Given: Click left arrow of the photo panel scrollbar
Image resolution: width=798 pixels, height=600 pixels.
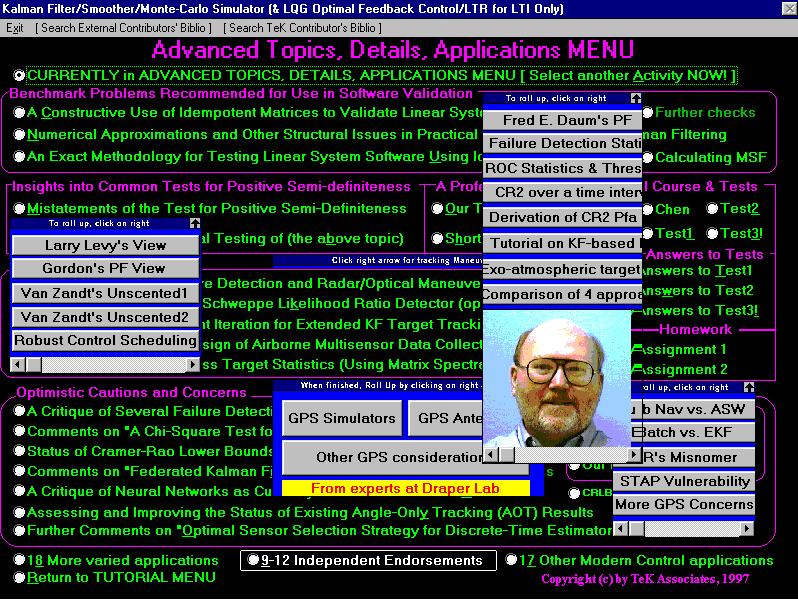Looking at the screenshot, I should coord(491,454).
